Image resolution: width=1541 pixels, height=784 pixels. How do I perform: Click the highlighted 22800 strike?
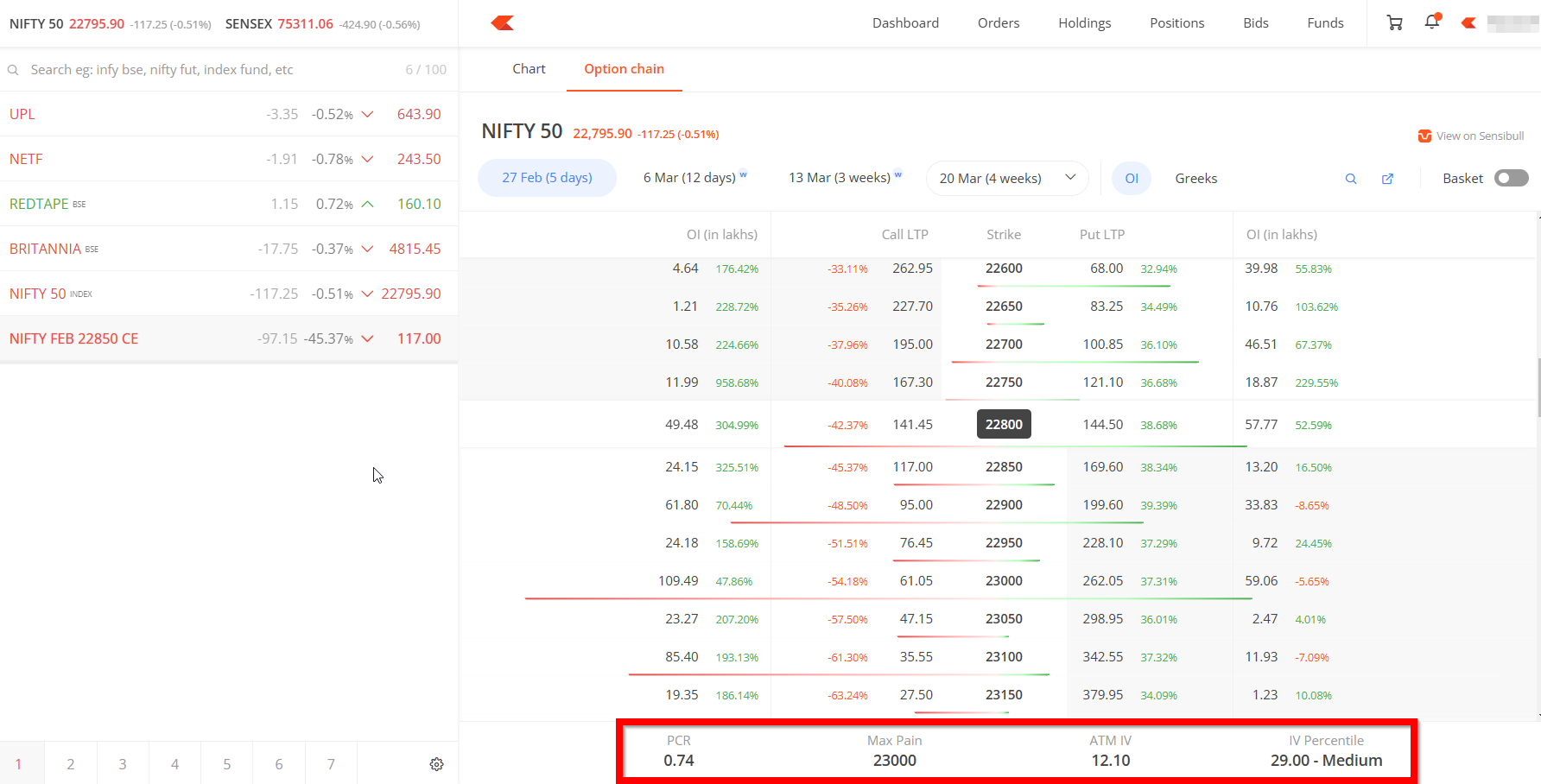pyautogui.click(x=1004, y=425)
